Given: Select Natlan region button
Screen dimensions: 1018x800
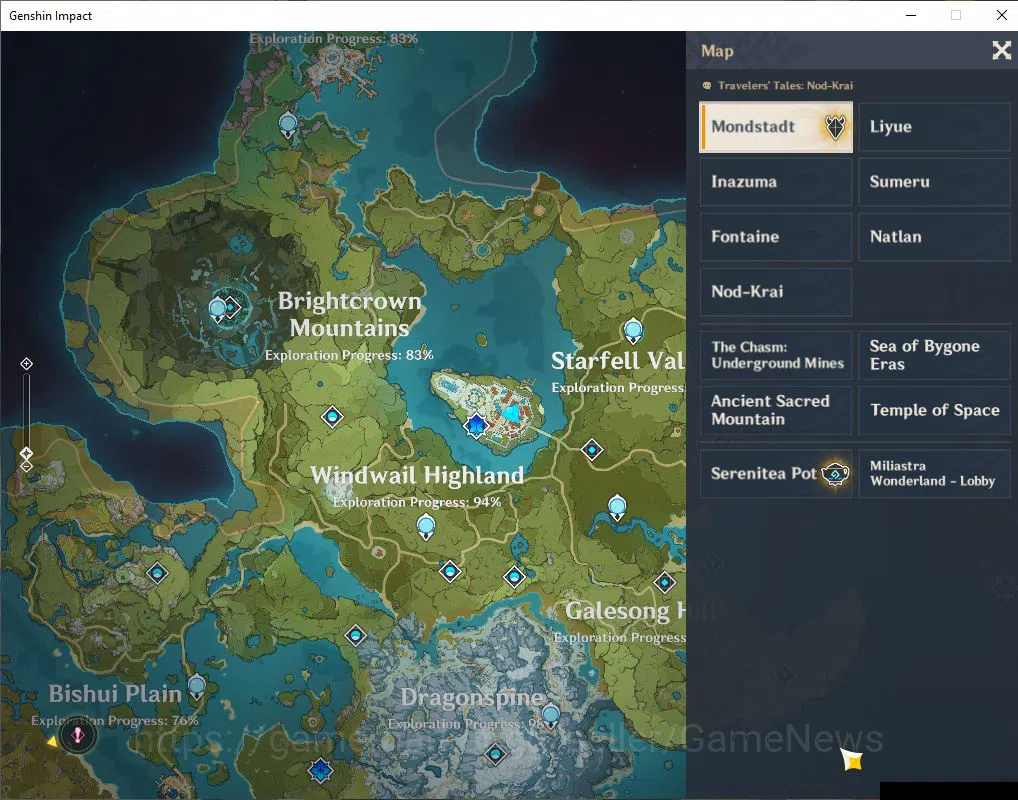Looking at the screenshot, I should (x=934, y=237).
